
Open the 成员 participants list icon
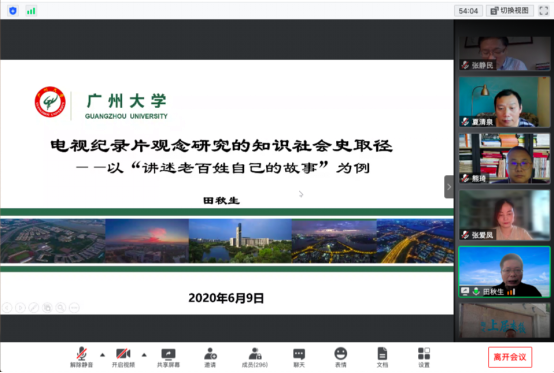point(255,357)
